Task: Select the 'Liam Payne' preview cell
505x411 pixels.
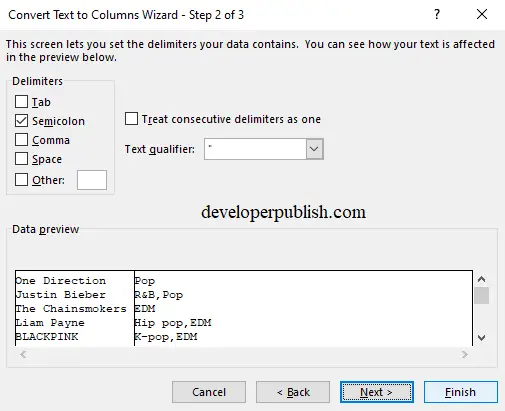Action: 50,323
